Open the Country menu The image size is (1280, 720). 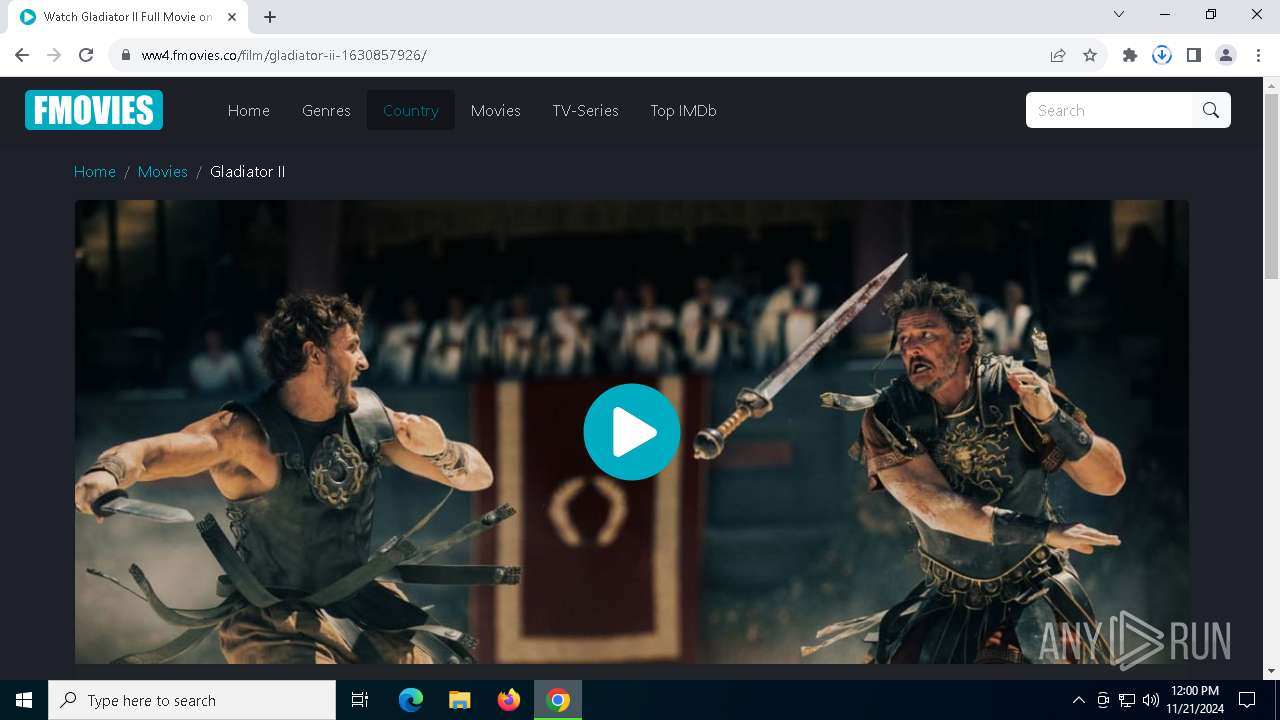[411, 110]
